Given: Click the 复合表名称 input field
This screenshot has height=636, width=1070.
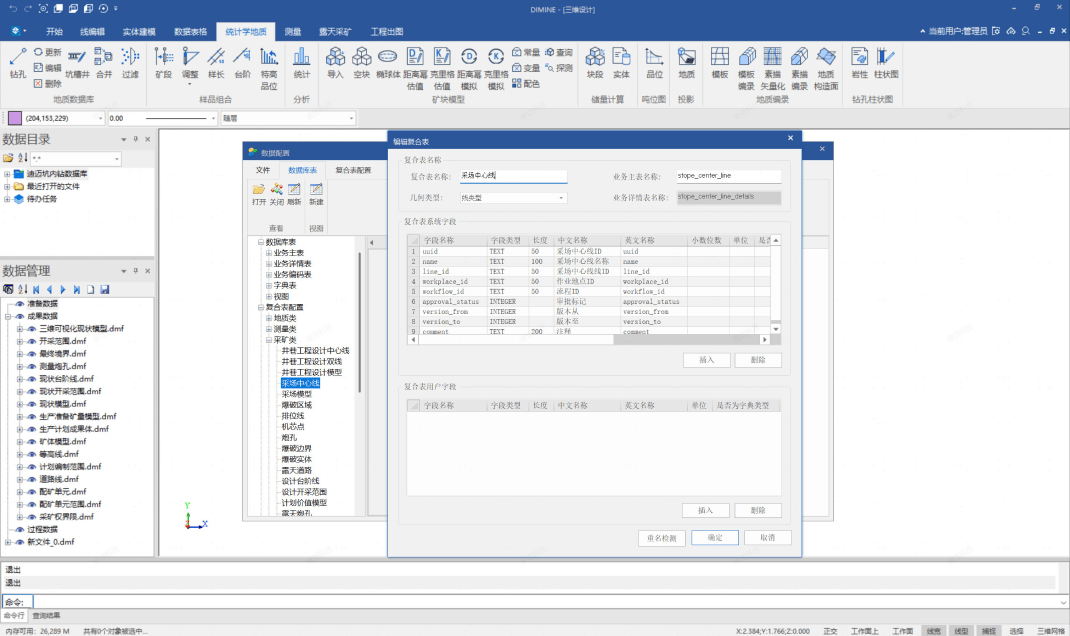Looking at the screenshot, I should (513, 176).
